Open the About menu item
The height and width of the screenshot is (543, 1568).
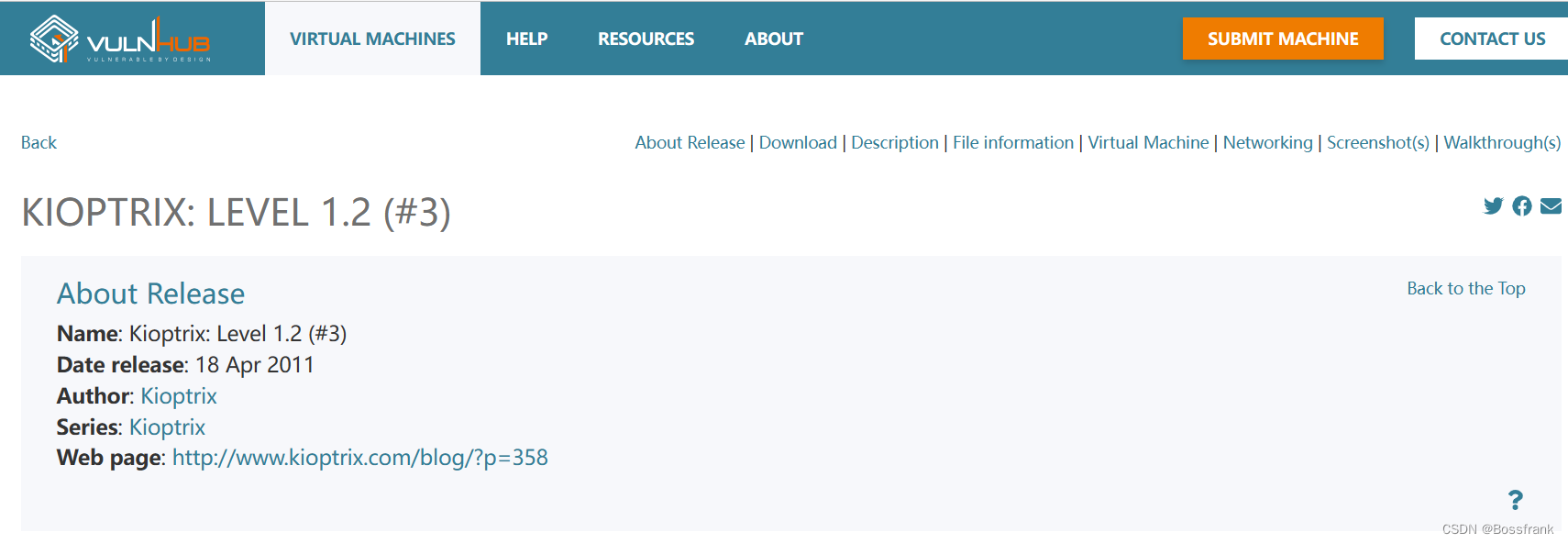pyautogui.click(x=773, y=39)
